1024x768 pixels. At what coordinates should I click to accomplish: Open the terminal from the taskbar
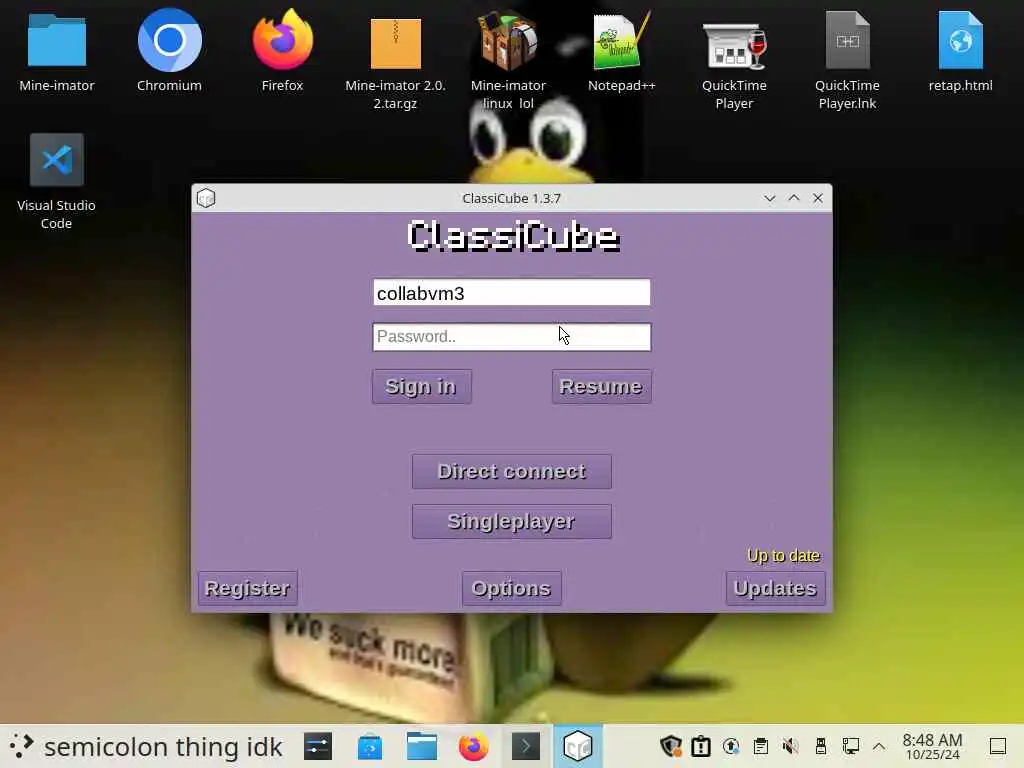point(526,746)
